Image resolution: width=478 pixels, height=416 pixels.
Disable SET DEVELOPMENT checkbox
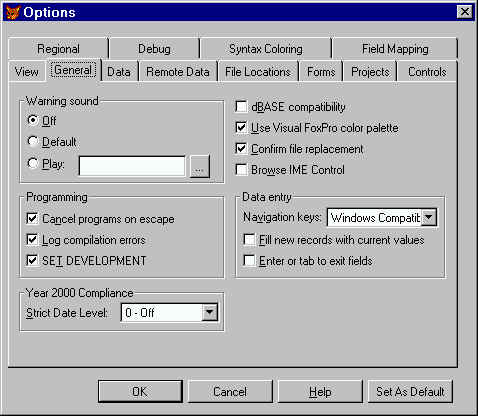pyautogui.click(x=32, y=260)
